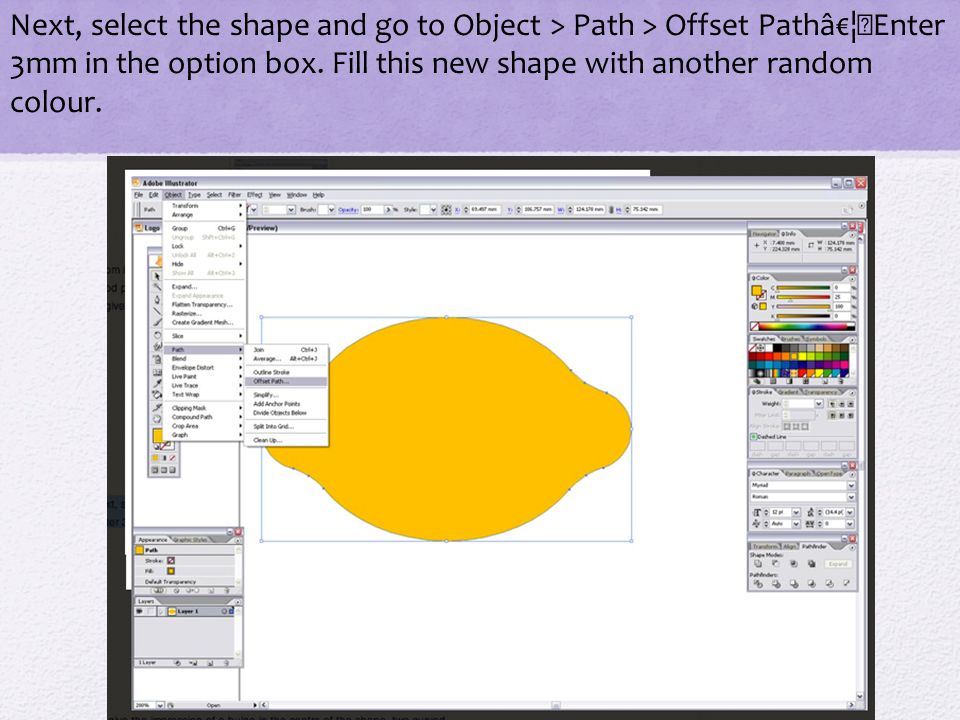Expand the Clipping Mask submenu
960x720 pixels.
[204, 408]
